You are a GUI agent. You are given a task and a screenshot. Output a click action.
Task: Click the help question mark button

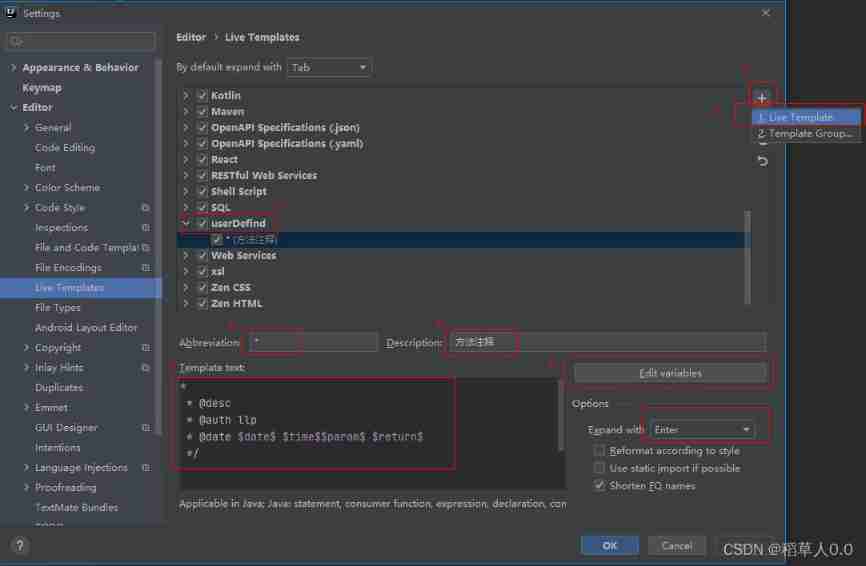(20, 546)
